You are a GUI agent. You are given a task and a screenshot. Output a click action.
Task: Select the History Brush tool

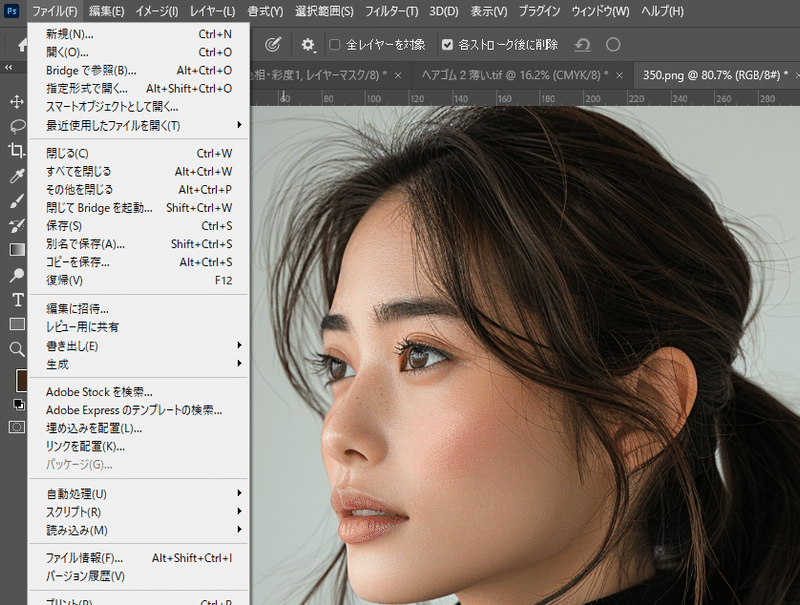[x=17, y=225]
